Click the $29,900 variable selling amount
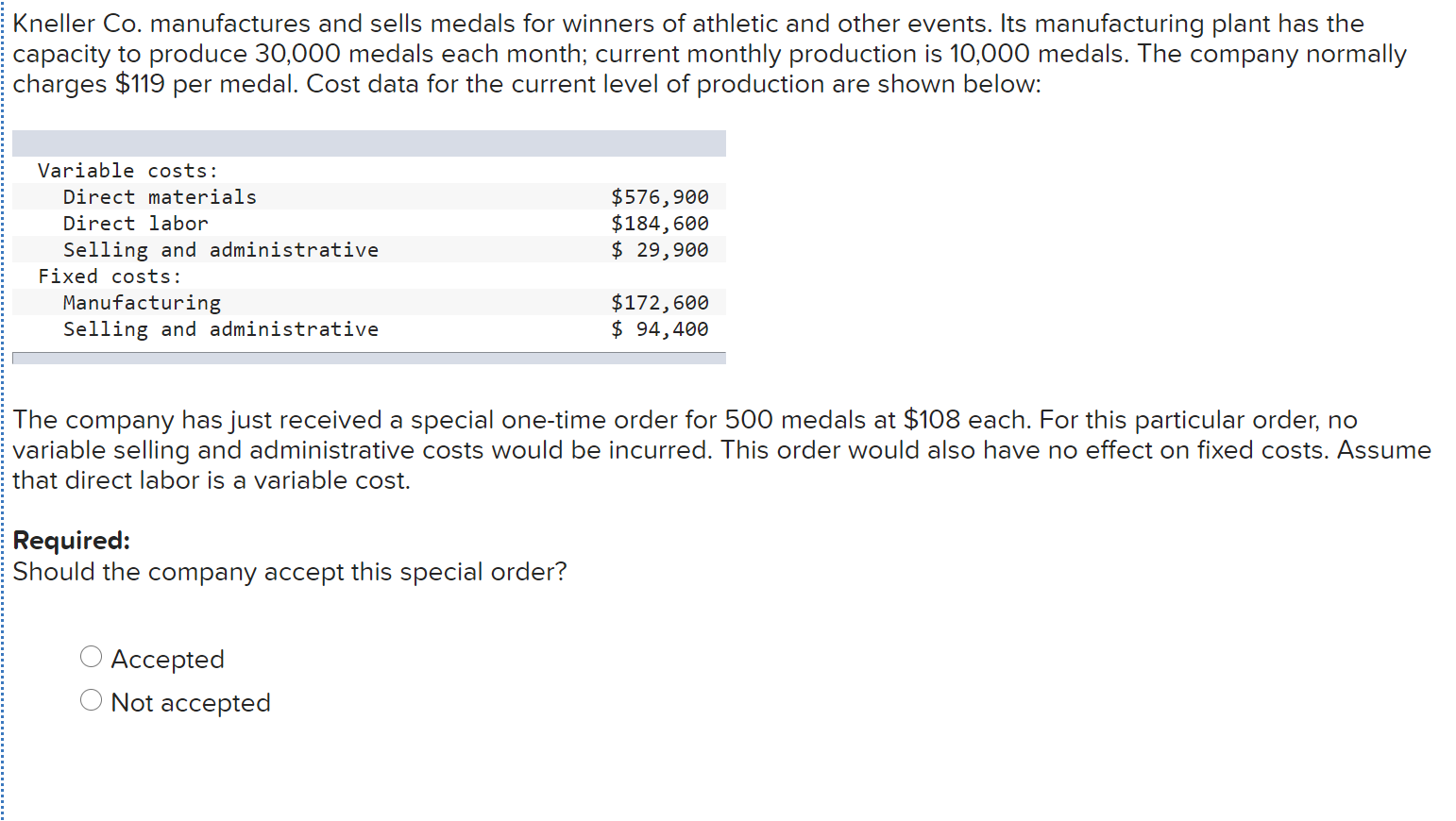This screenshot has width=1456, height=821. click(659, 250)
